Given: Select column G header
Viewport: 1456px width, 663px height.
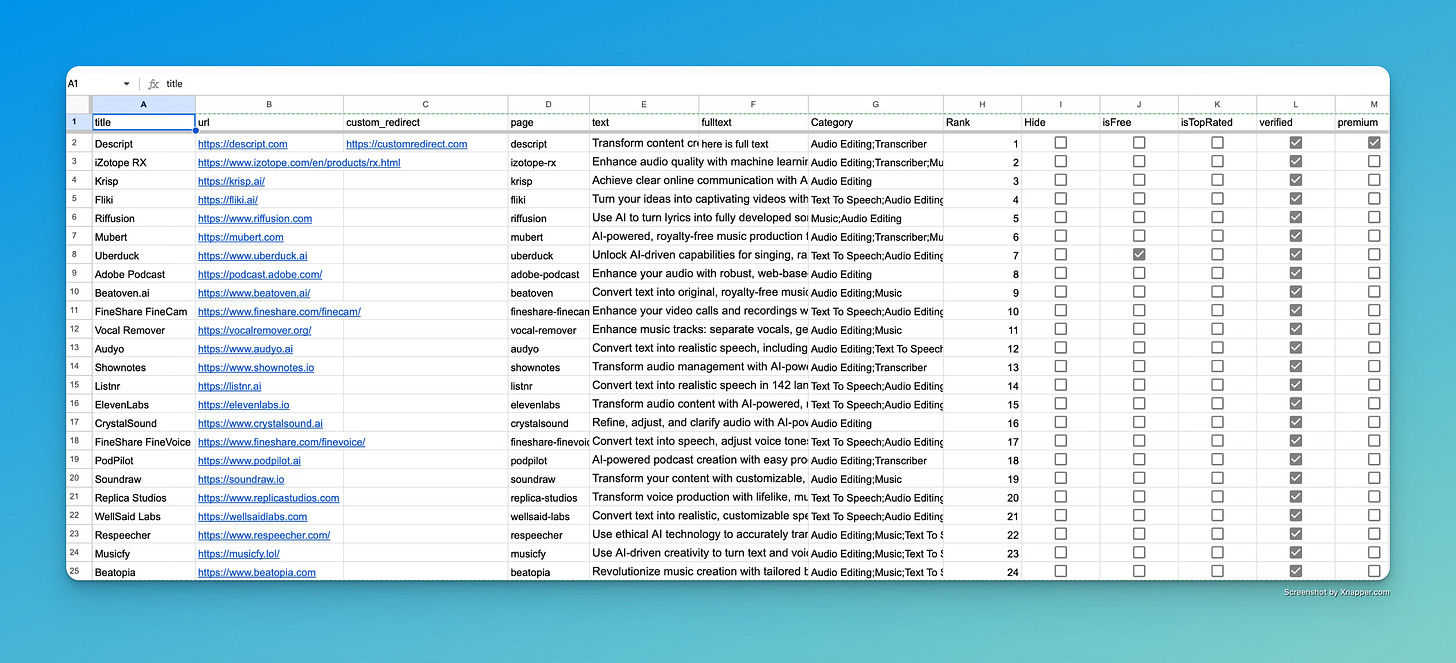Looking at the screenshot, I should [x=875, y=104].
